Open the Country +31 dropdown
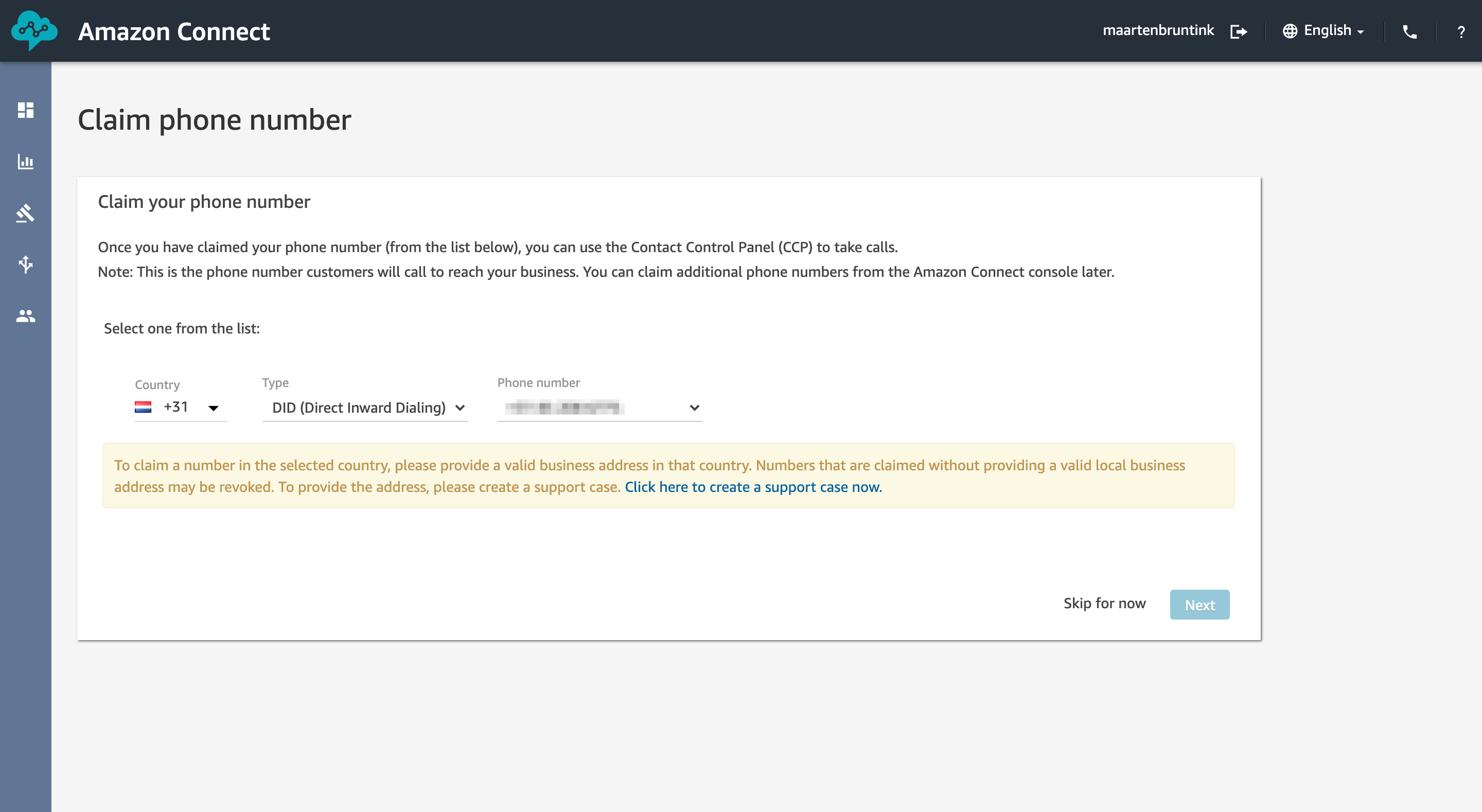Screen dimensions: 1482x812 [x=181, y=408]
